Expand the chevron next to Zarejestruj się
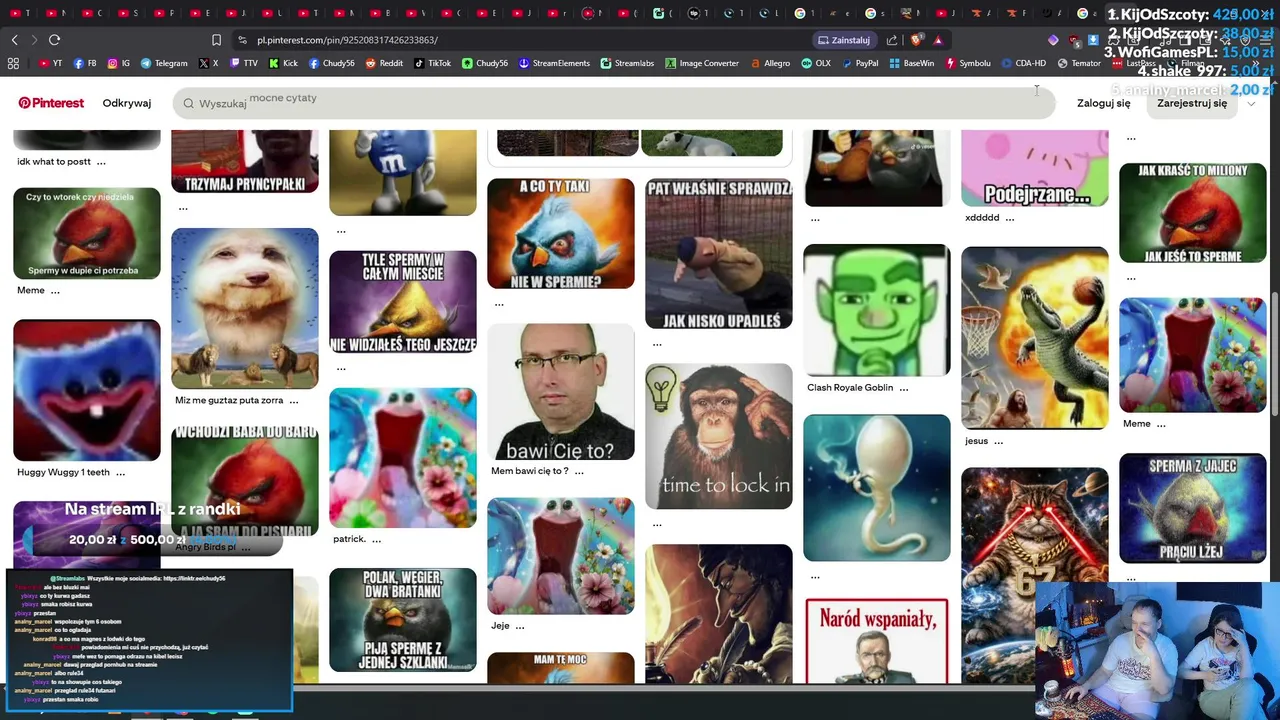Image resolution: width=1280 pixels, height=720 pixels. [x=1251, y=103]
